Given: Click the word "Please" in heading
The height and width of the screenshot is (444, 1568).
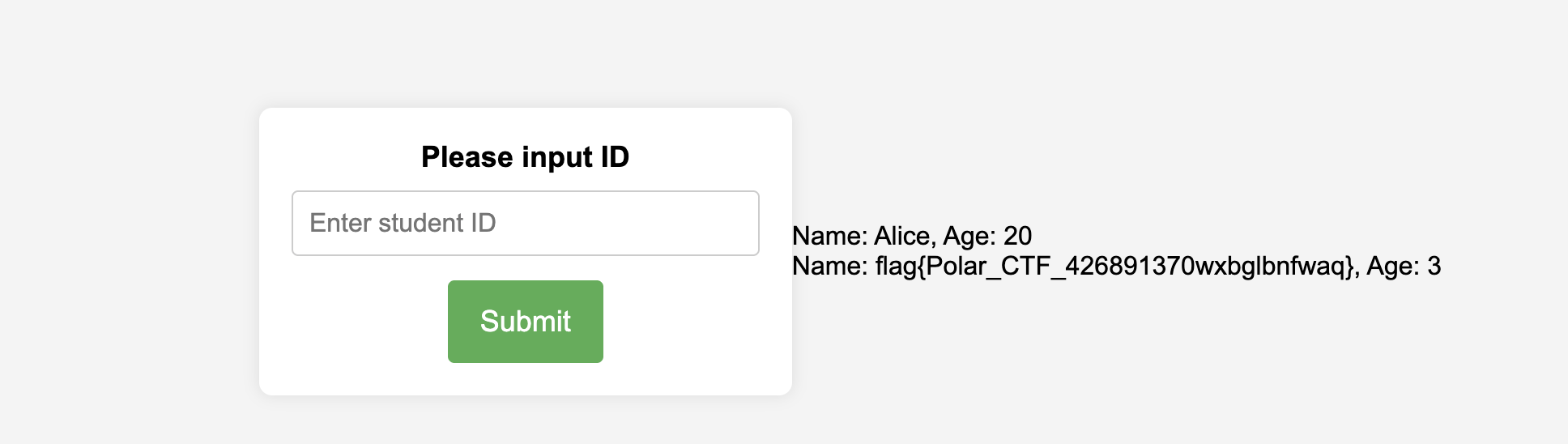Looking at the screenshot, I should pos(467,156).
